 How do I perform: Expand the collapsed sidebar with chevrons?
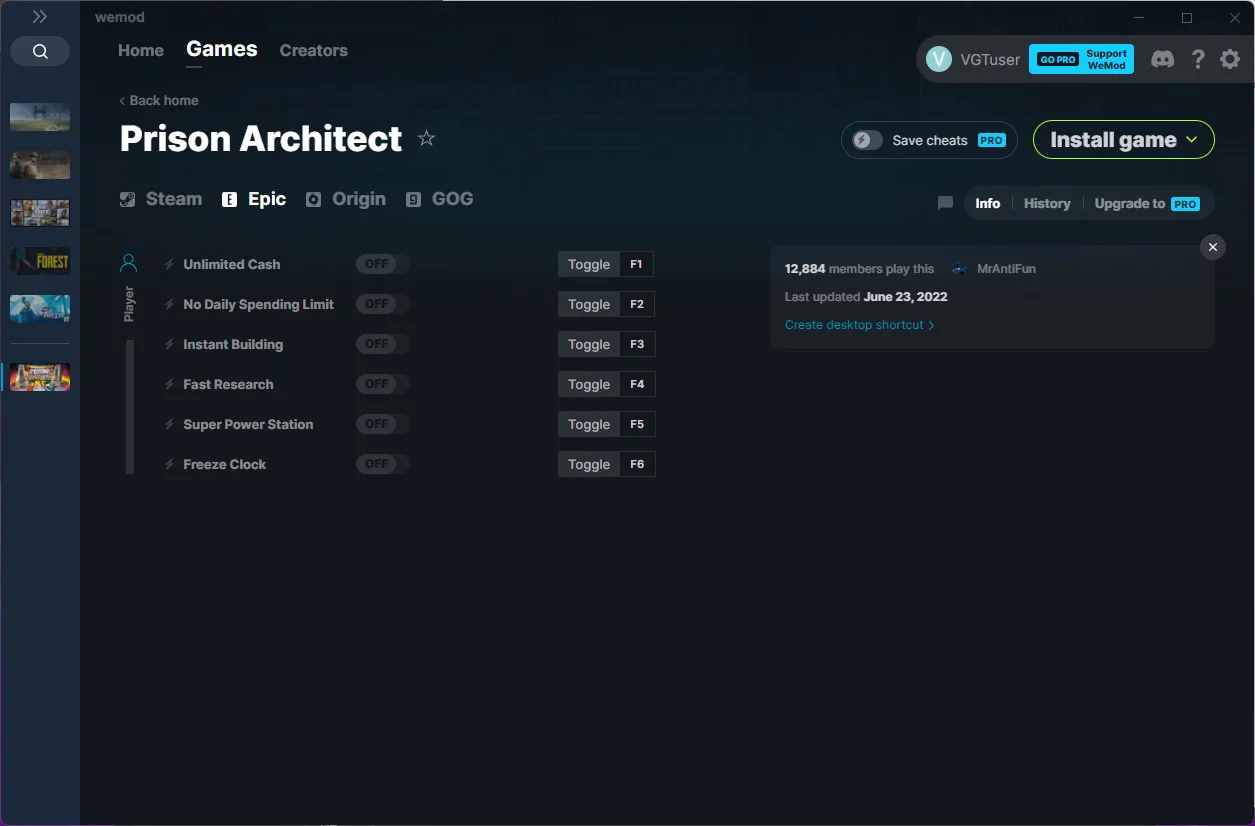pos(40,17)
